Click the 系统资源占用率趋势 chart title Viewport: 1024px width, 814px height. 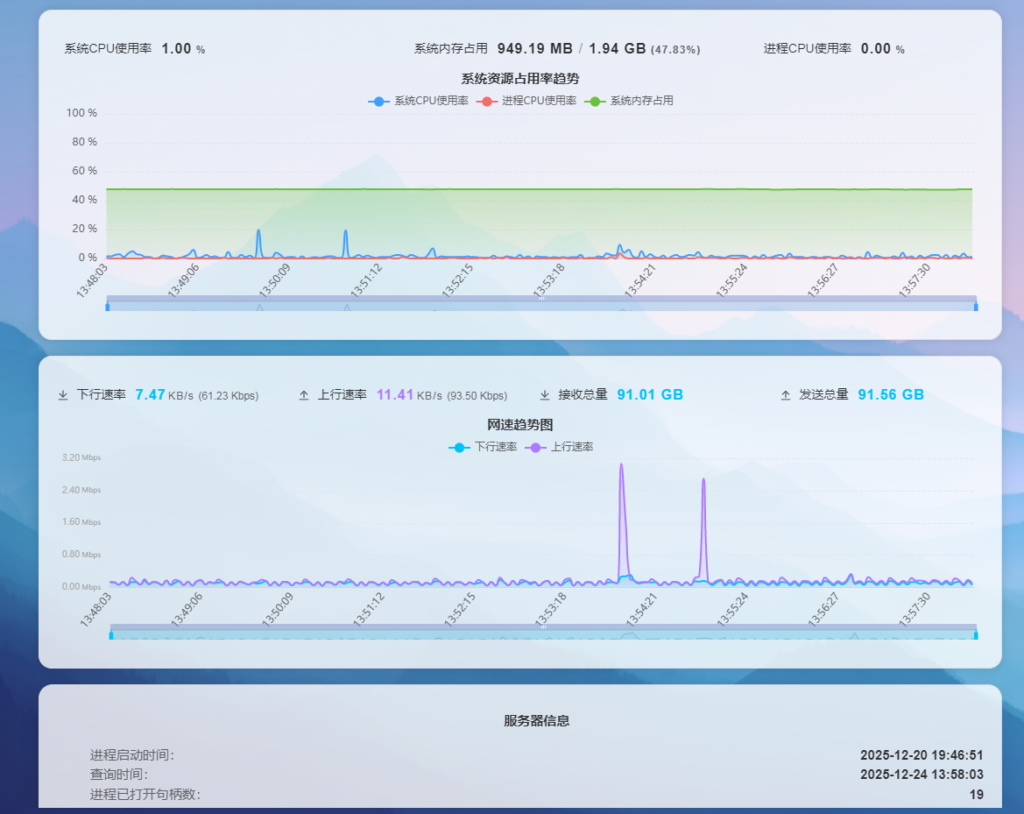pos(520,78)
